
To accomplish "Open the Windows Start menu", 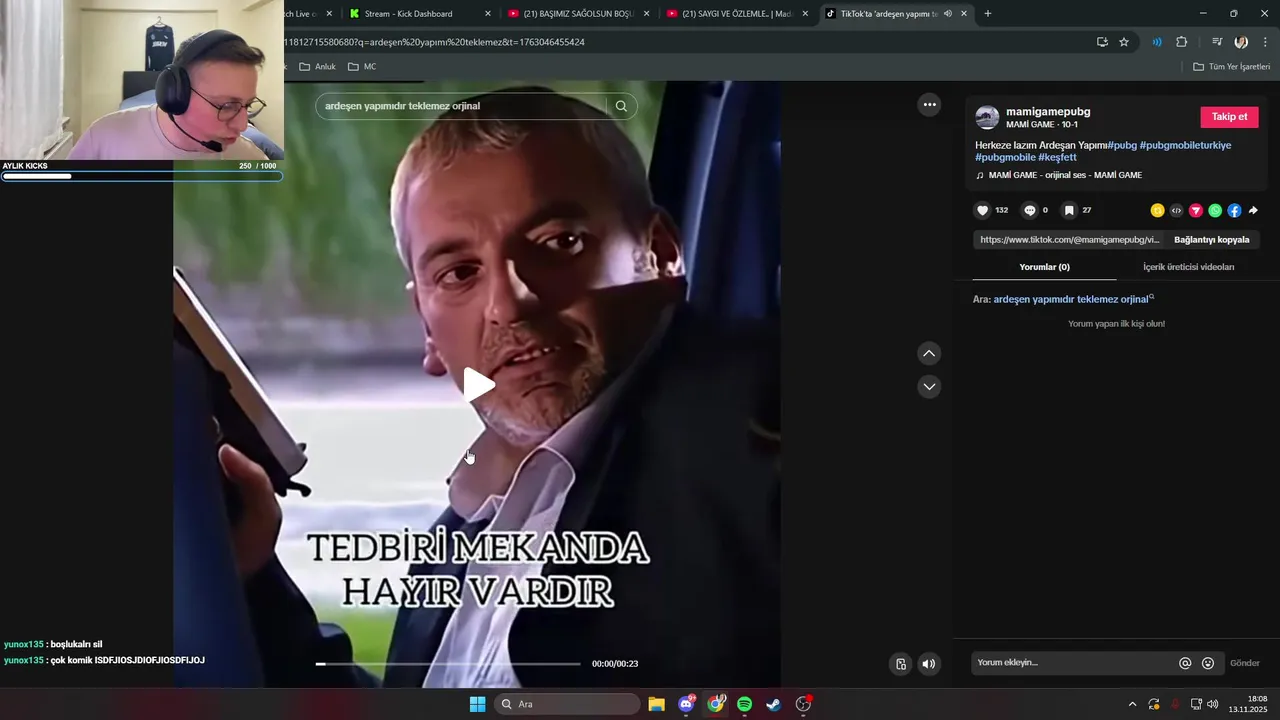I will click(x=478, y=704).
